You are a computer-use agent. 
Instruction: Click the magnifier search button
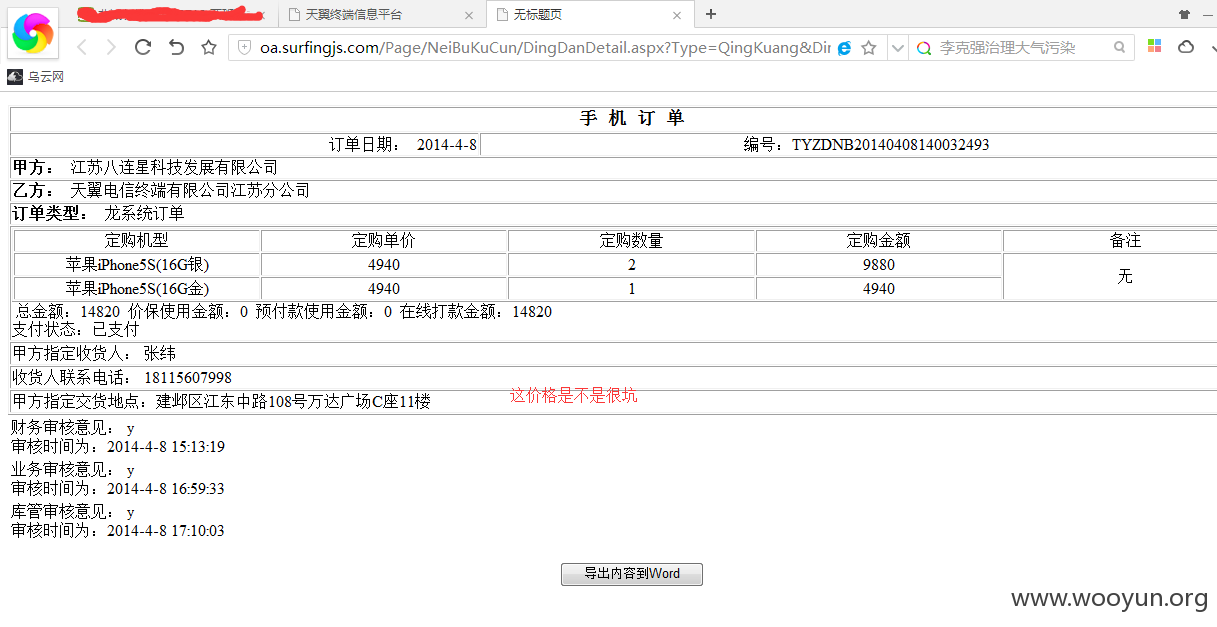click(x=1120, y=47)
